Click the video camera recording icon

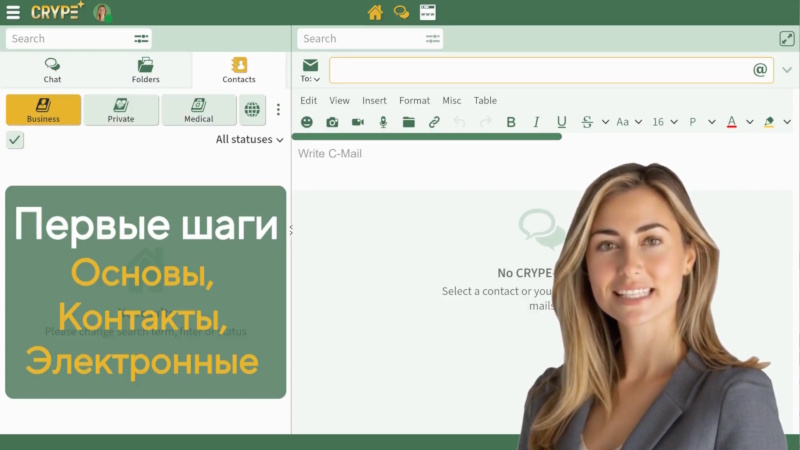tap(358, 122)
